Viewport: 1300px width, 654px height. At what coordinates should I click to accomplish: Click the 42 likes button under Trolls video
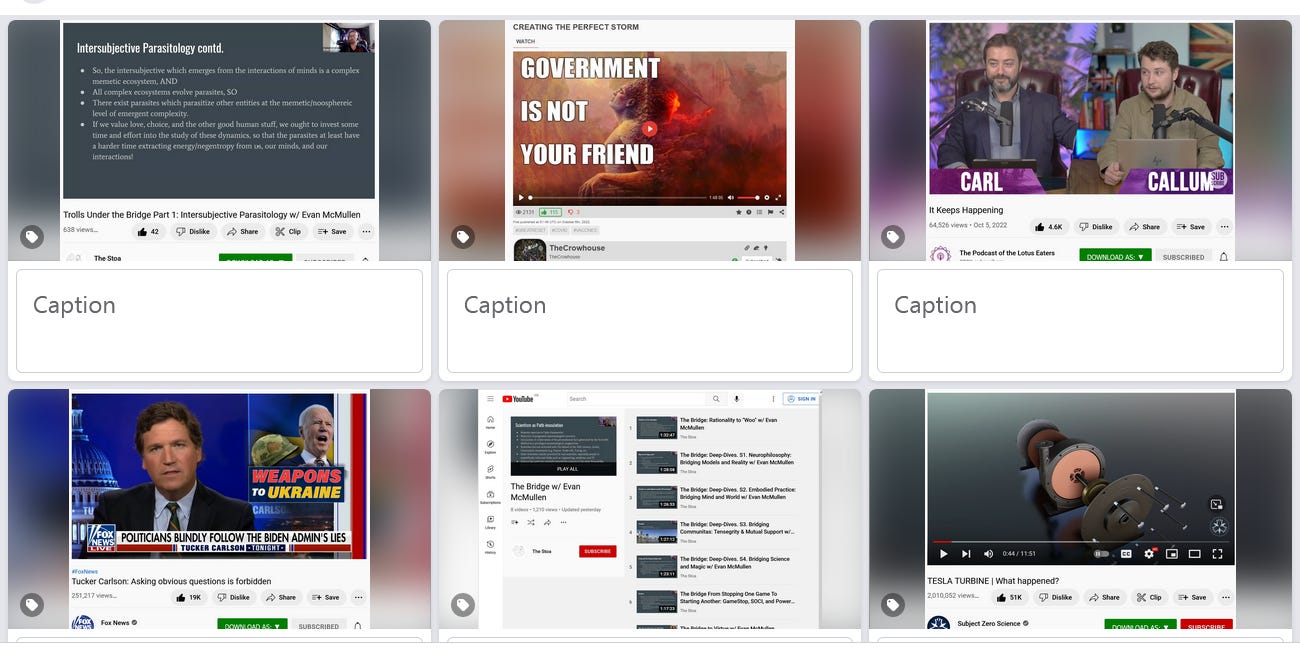click(147, 231)
